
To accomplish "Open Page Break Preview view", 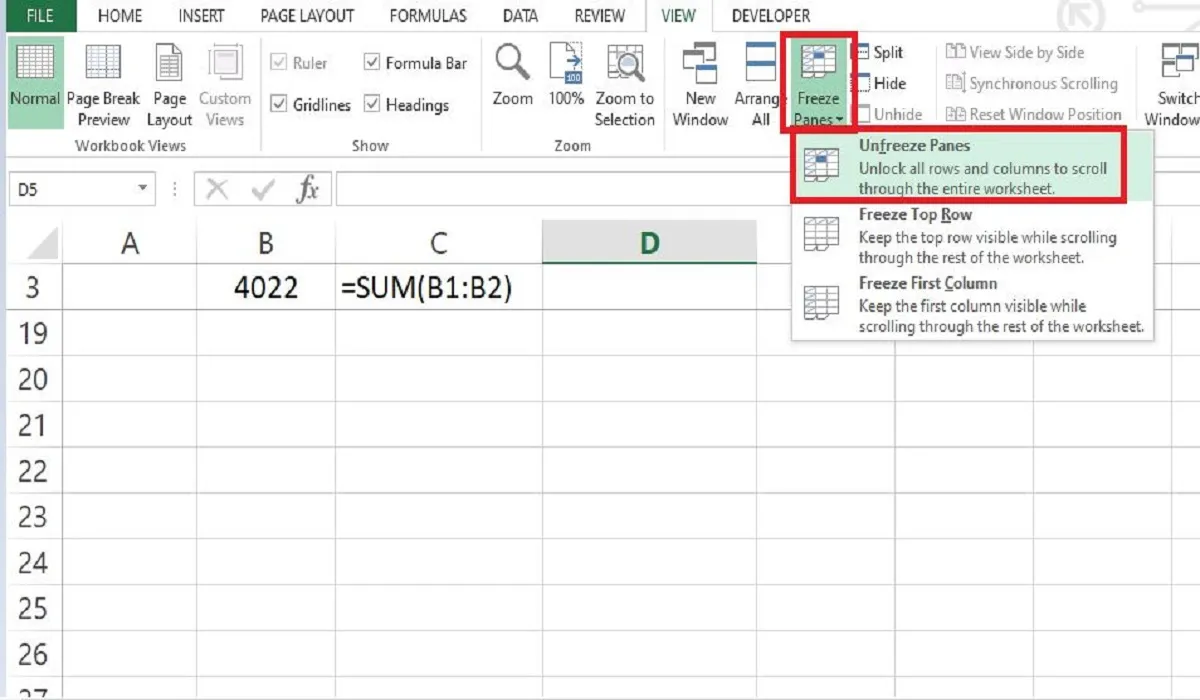I will (103, 86).
